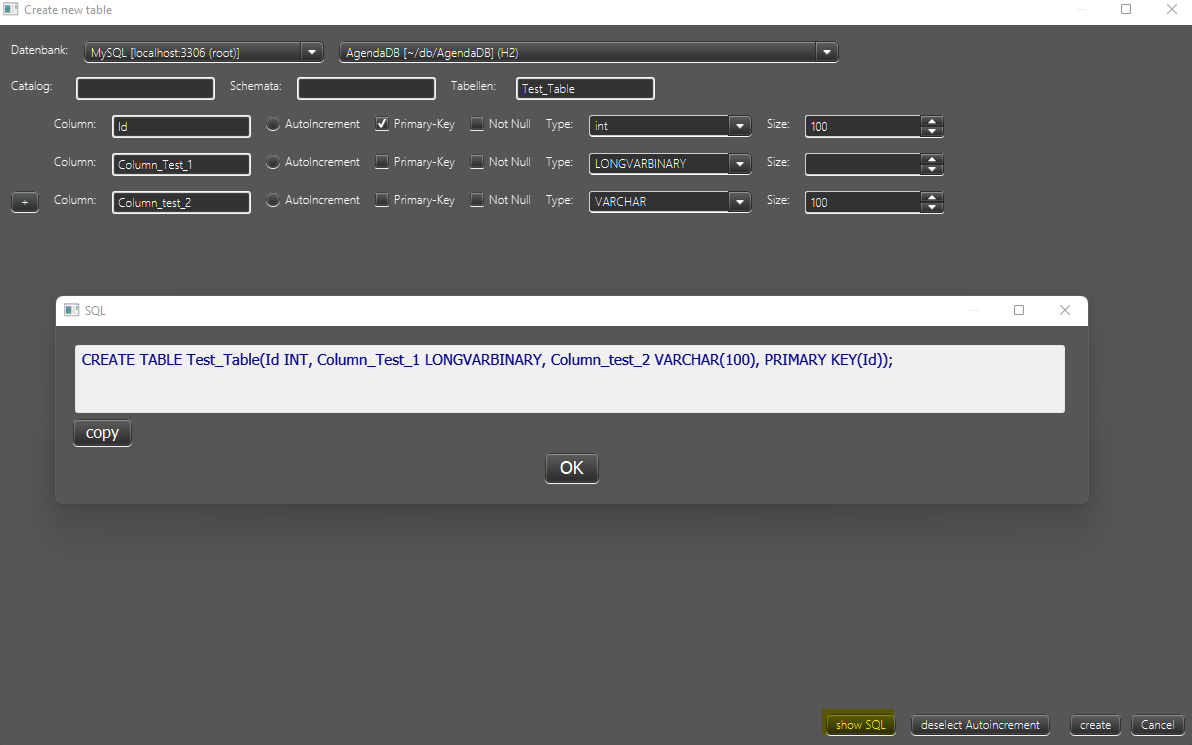Viewport: 1192px width, 745px height.
Task: Minimize the SQL dialog window
Action: coord(974,310)
